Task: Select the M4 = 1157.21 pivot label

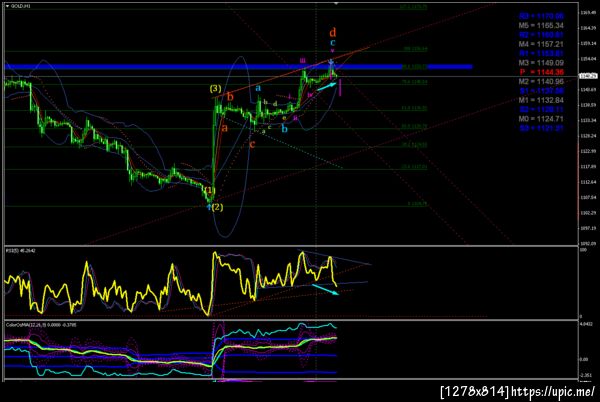Action: (541, 44)
